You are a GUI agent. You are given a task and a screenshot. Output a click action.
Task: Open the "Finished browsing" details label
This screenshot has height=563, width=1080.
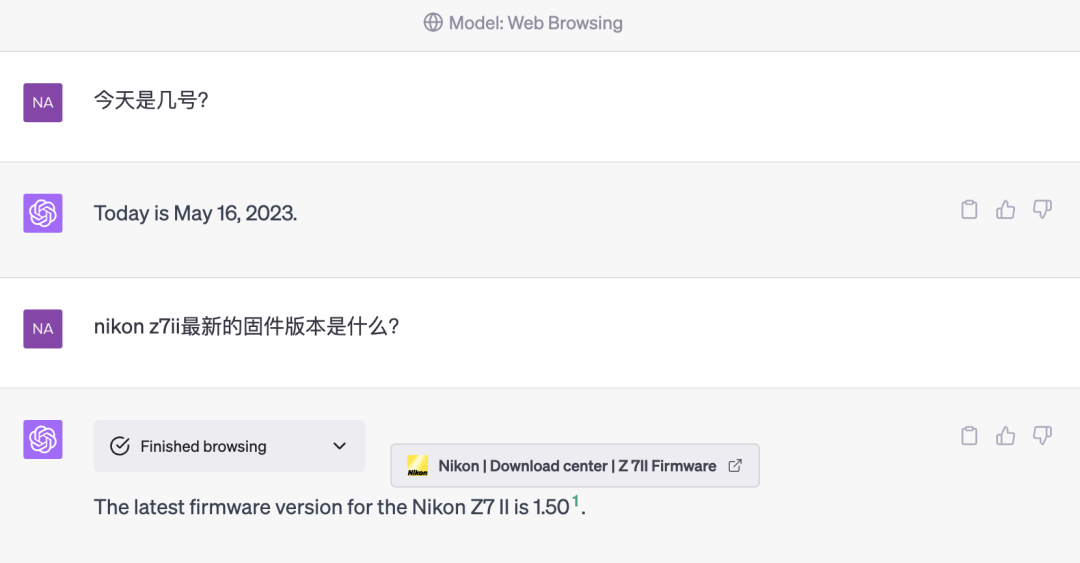(x=203, y=446)
